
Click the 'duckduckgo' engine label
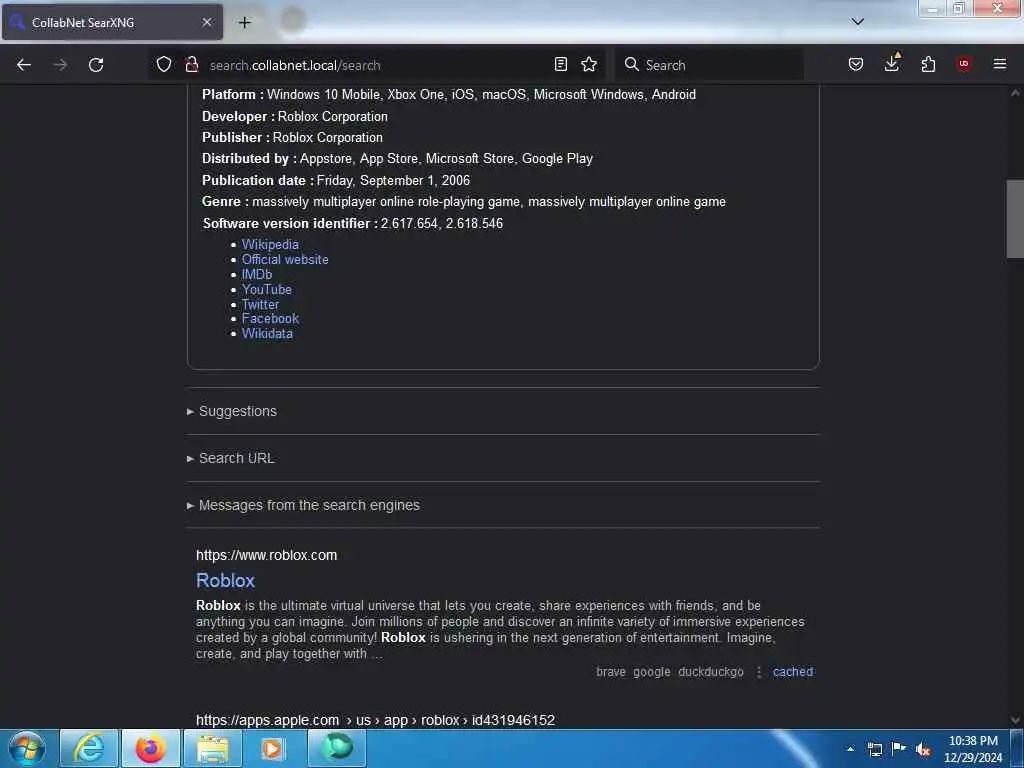click(x=711, y=672)
